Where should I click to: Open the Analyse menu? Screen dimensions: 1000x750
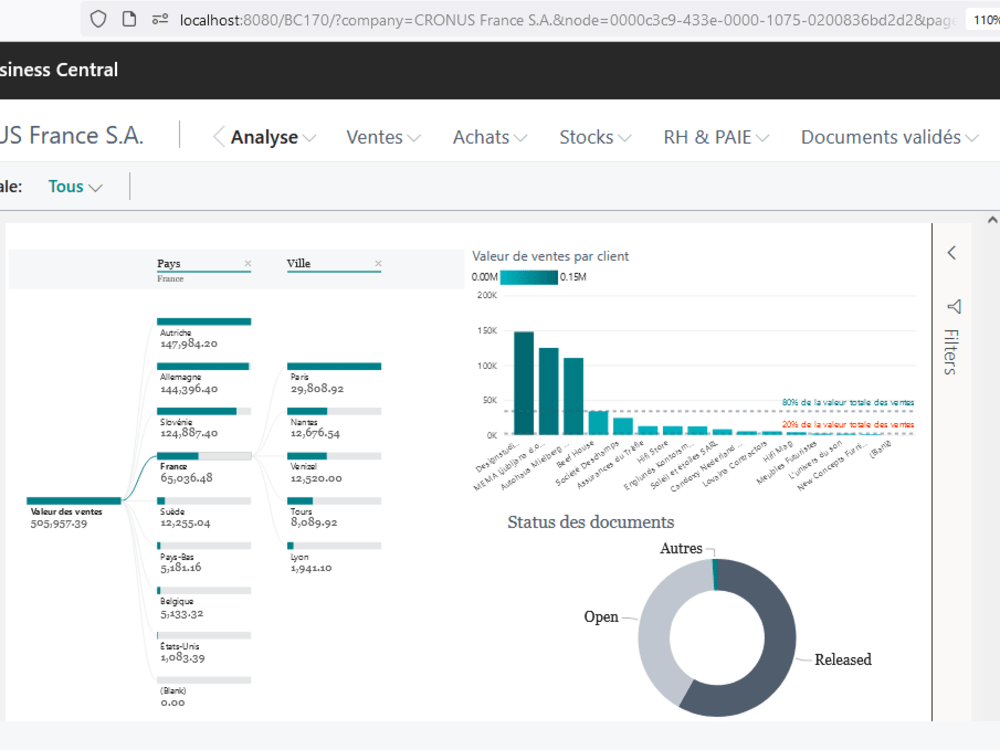[x=273, y=137]
